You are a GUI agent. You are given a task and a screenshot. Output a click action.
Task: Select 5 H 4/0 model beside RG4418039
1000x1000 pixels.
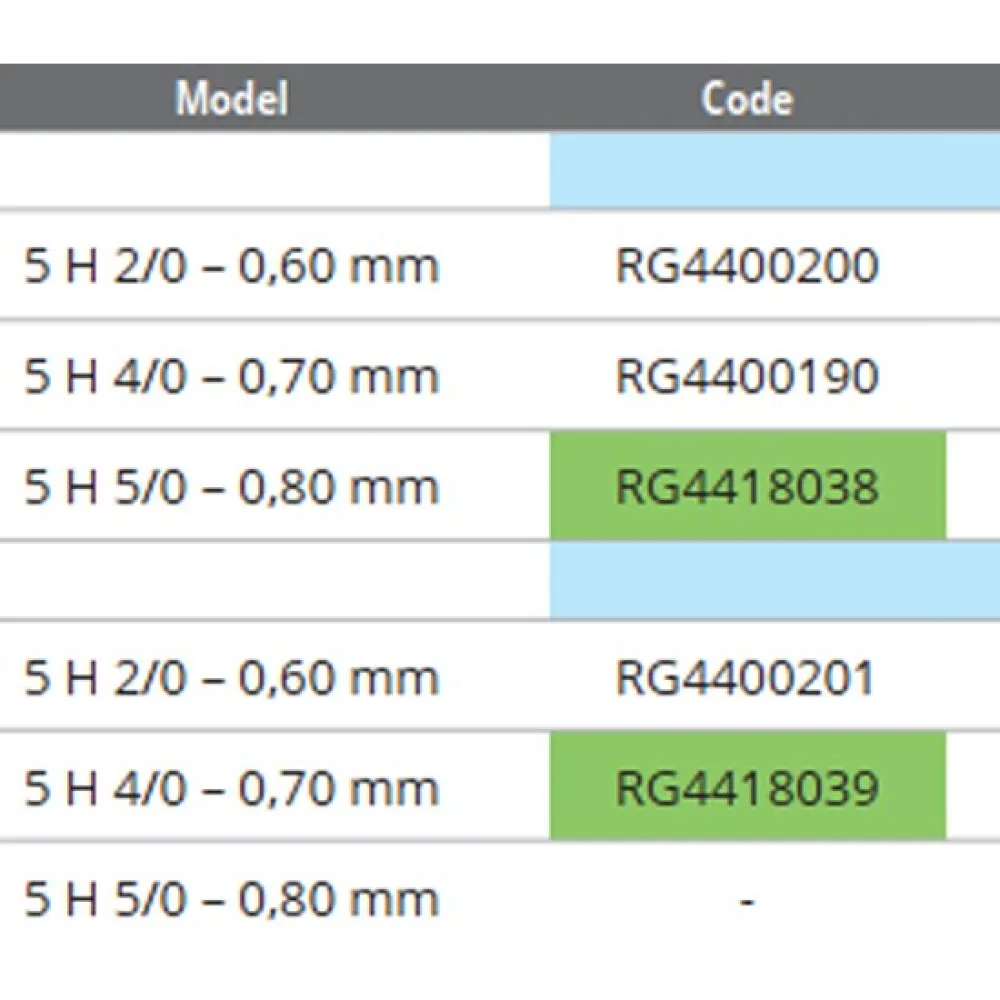tap(232, 789)
